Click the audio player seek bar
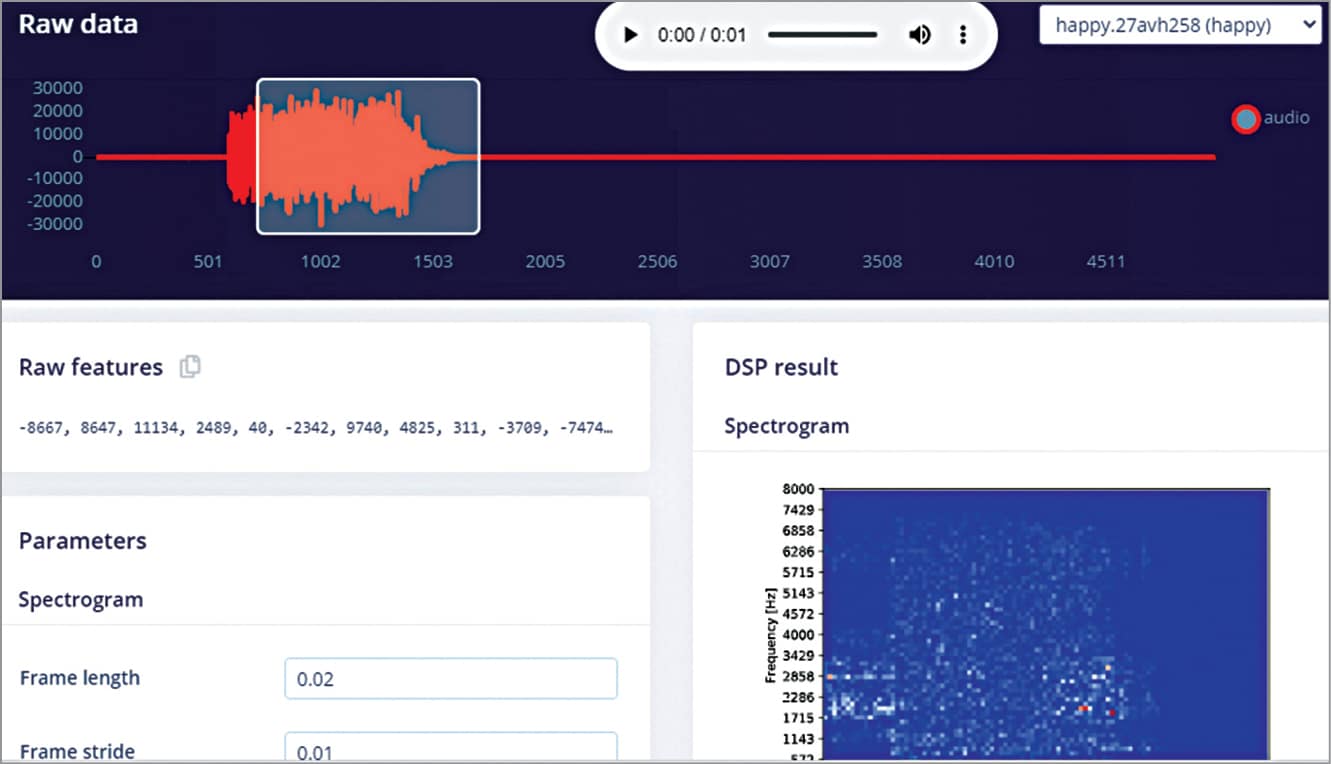Screen dimensions: 1331x764 click(822, 35)
